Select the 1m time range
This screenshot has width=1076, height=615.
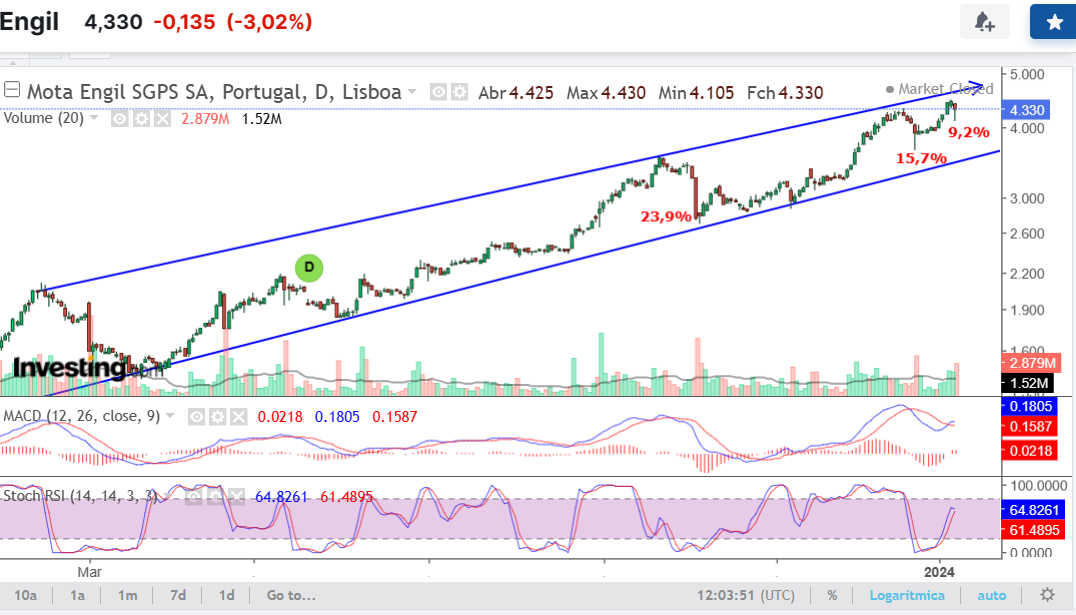(x=127, y=595)
